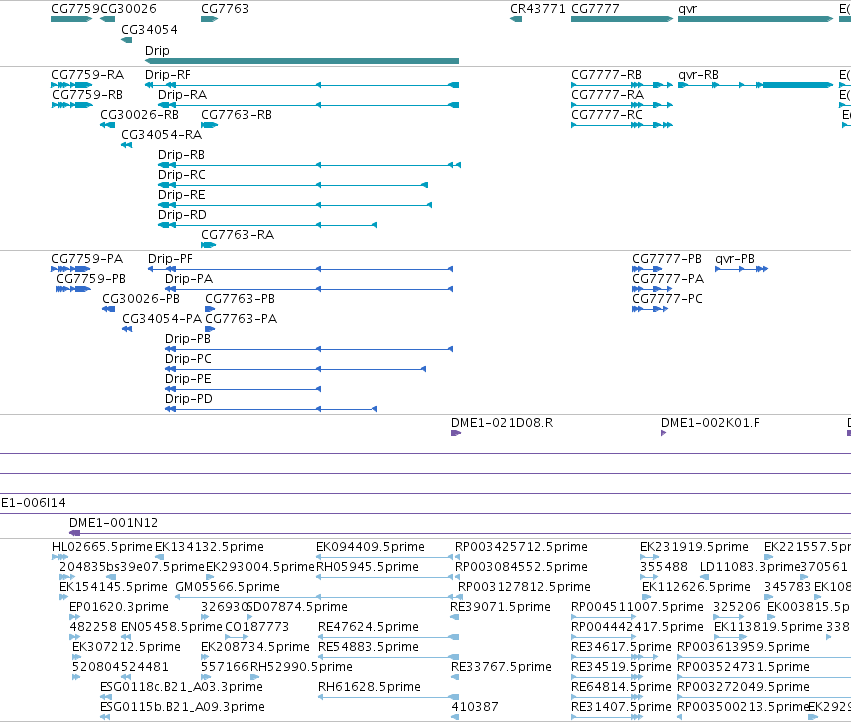Click the RE47624.5prime EST label
Viewport: 851px width, 722px height.
tap(369, 627)
